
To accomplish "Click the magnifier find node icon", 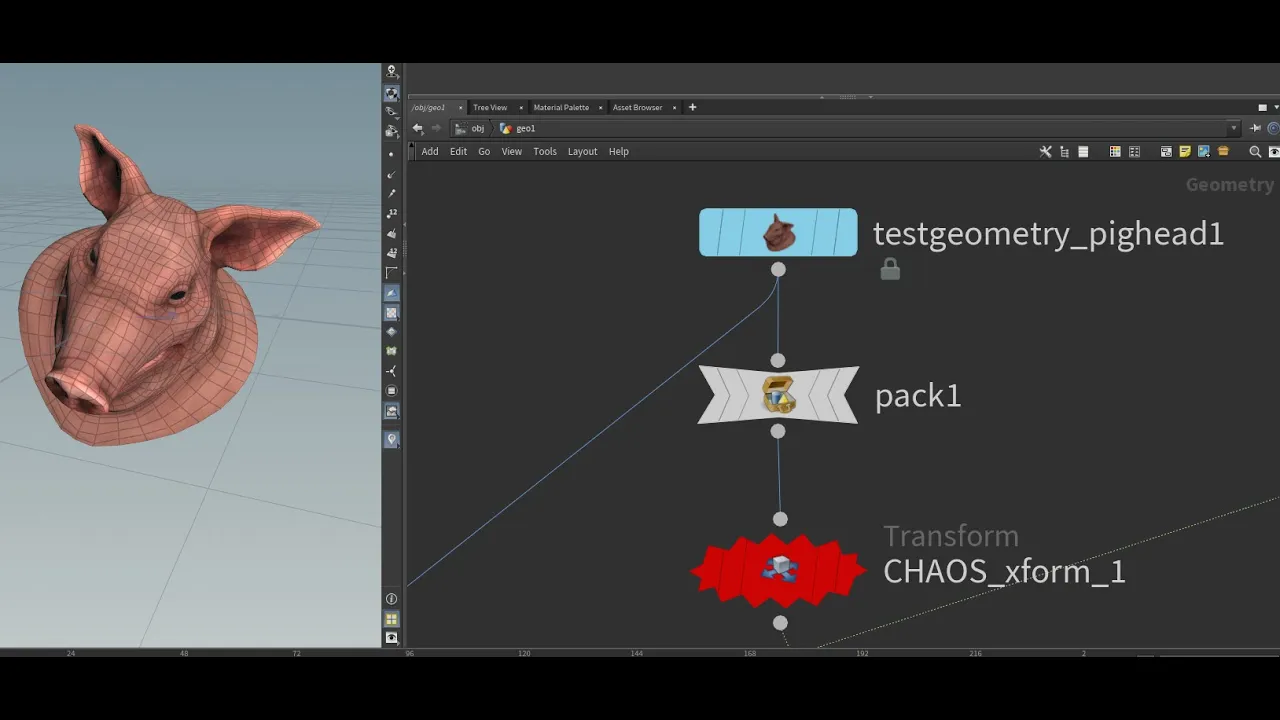I will pyautogui.click(x=1255, y=152).
